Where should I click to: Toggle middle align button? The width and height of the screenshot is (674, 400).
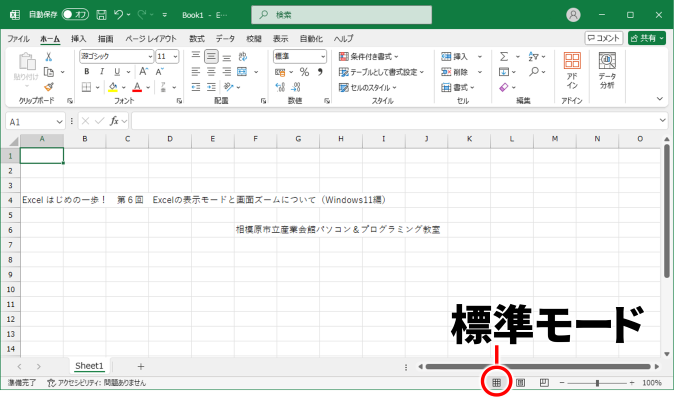211,56
